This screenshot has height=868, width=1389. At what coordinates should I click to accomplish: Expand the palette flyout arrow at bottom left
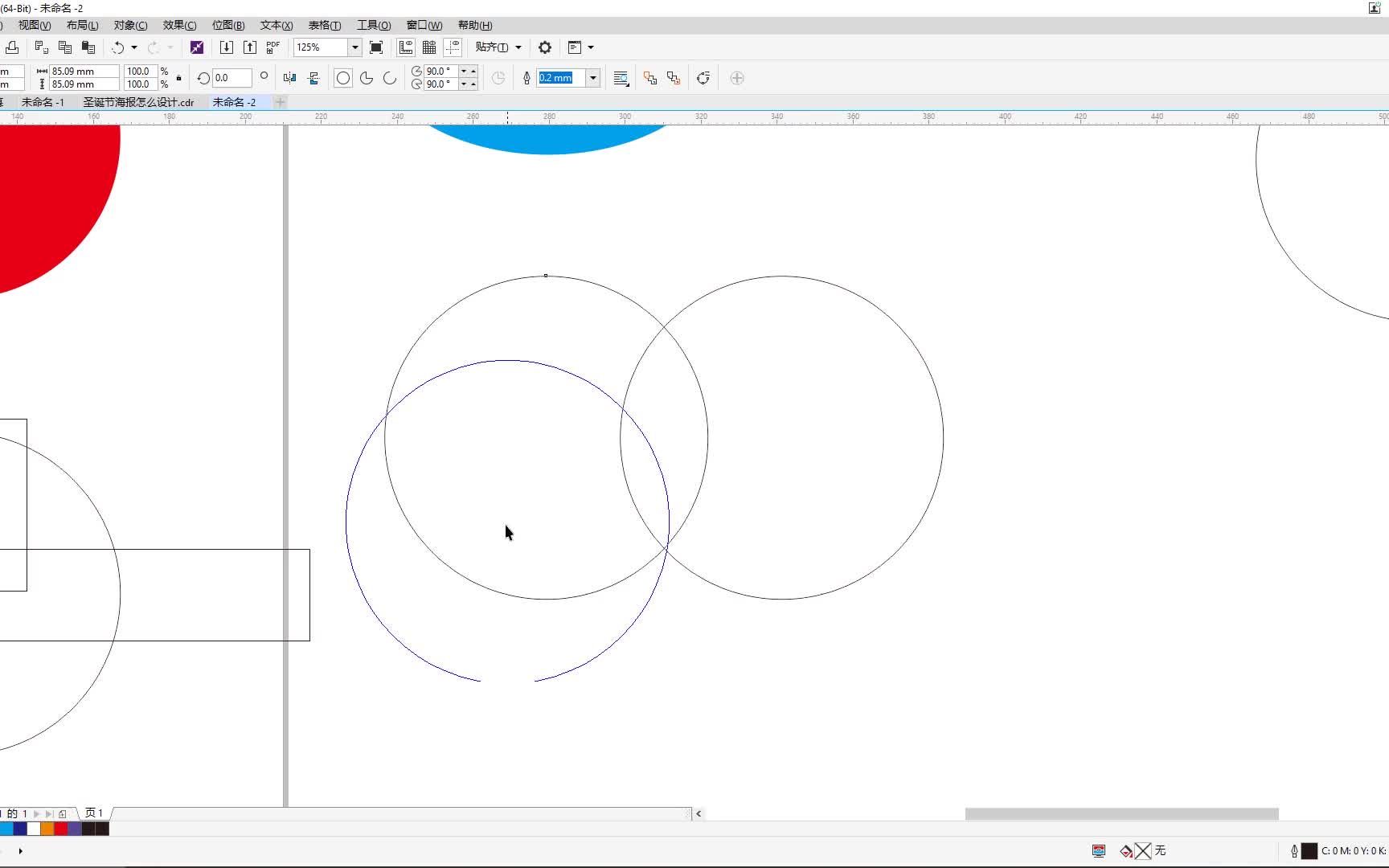pyautogui.click(x=20, y=851)
